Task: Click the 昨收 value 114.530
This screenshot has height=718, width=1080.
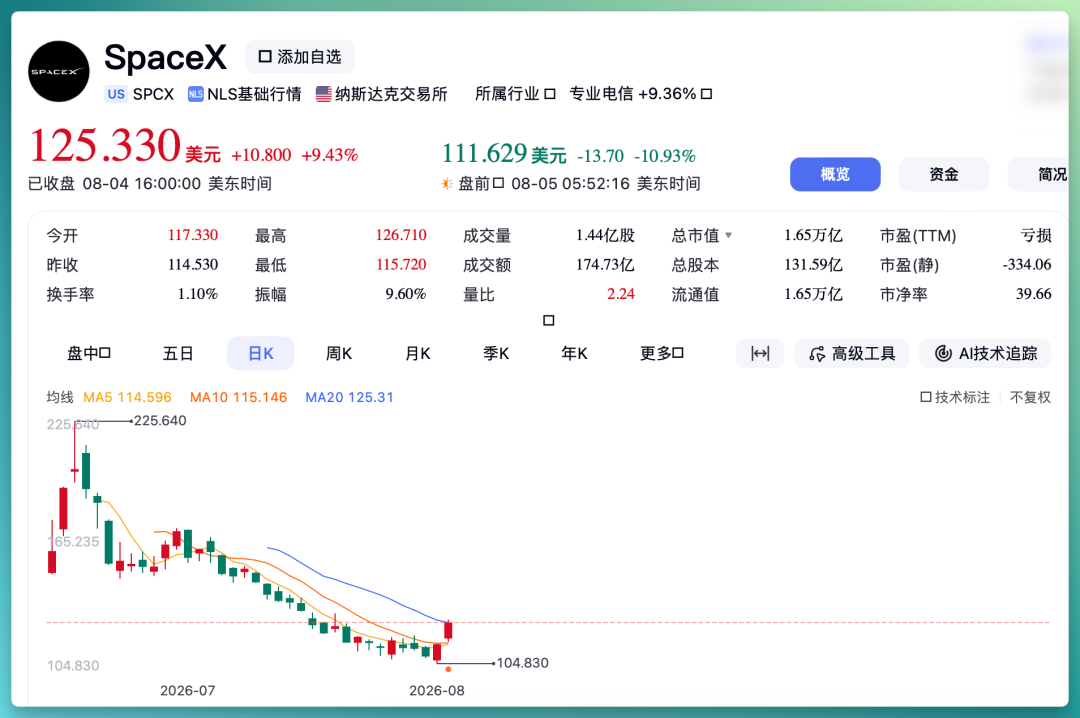Action: coord(193,265)
